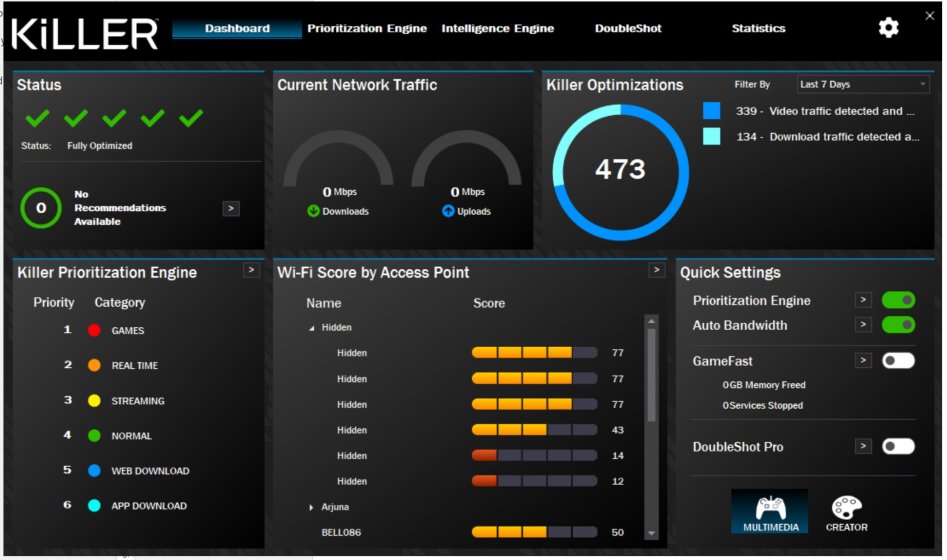Viewport: 947px width, 560px height.
Task: Disable the Prioritization Engine toggle
Action: [898, 300]
